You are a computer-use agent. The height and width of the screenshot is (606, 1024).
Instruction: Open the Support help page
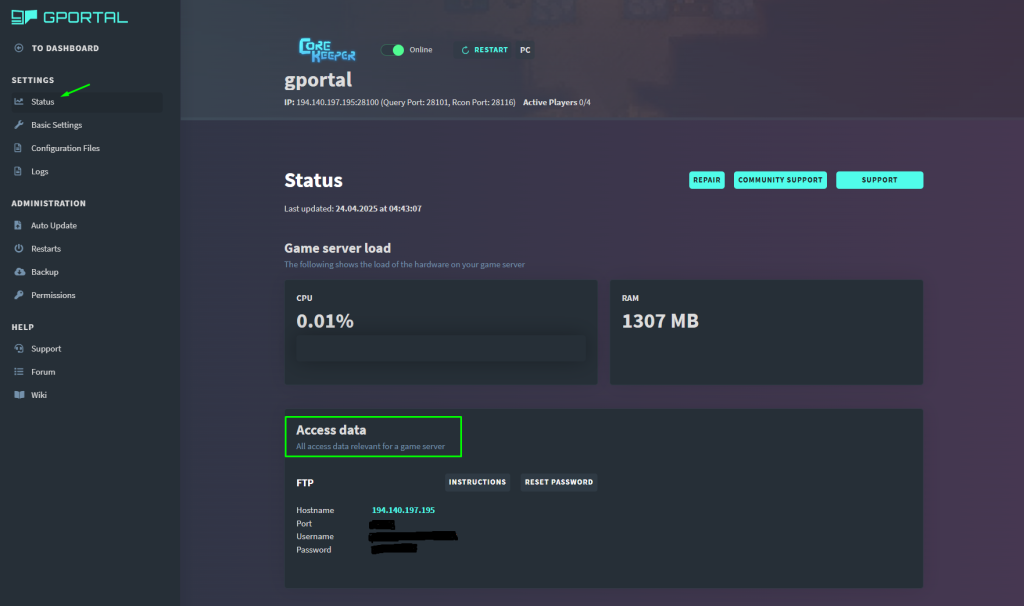click(x=46, y=348)
